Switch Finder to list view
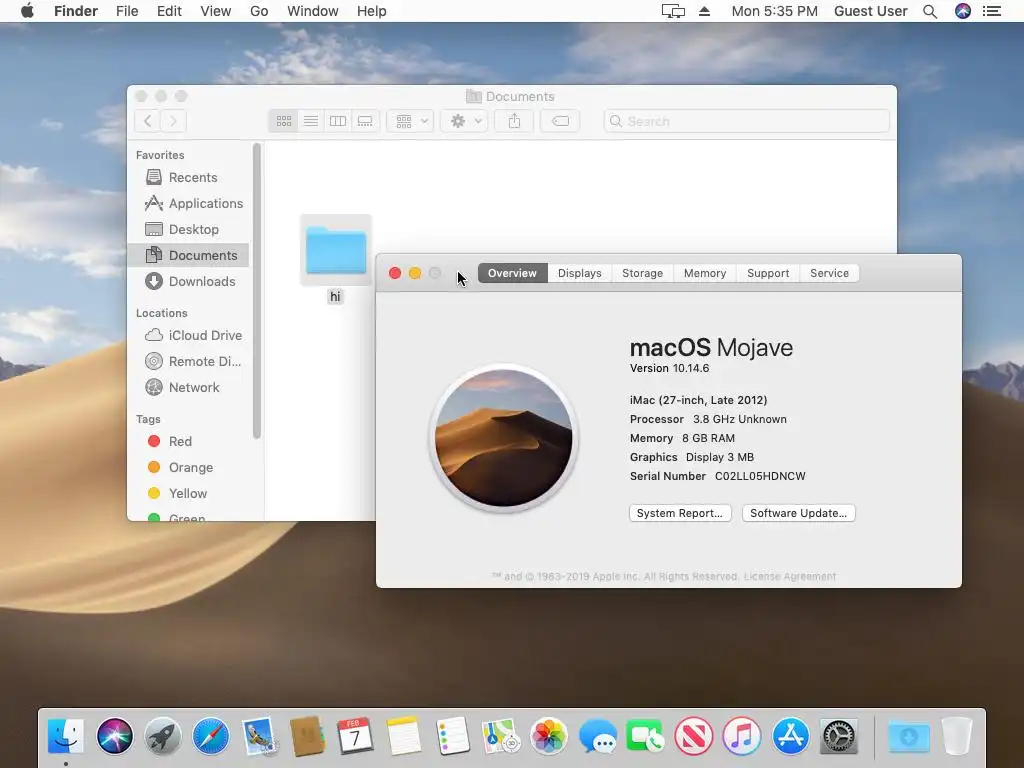 [311, 121]
